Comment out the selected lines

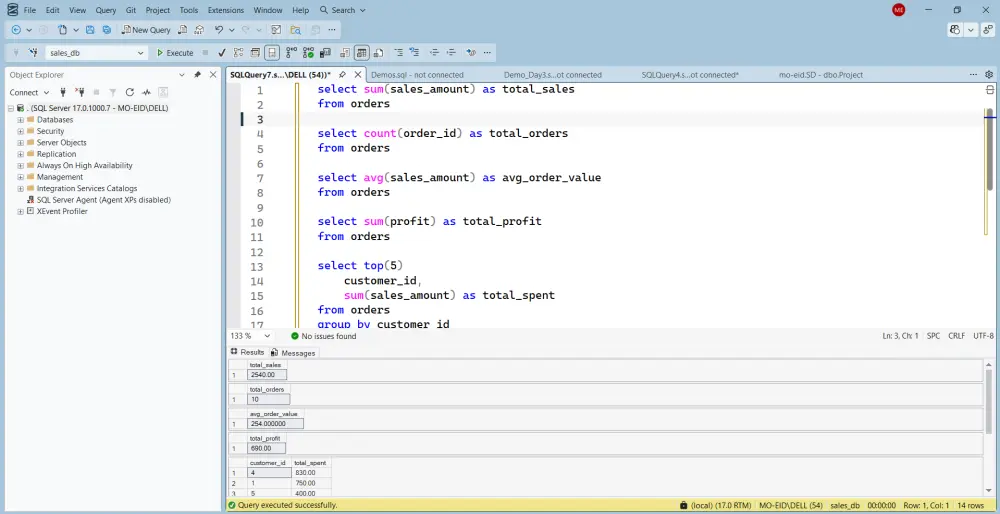[399, 52]
